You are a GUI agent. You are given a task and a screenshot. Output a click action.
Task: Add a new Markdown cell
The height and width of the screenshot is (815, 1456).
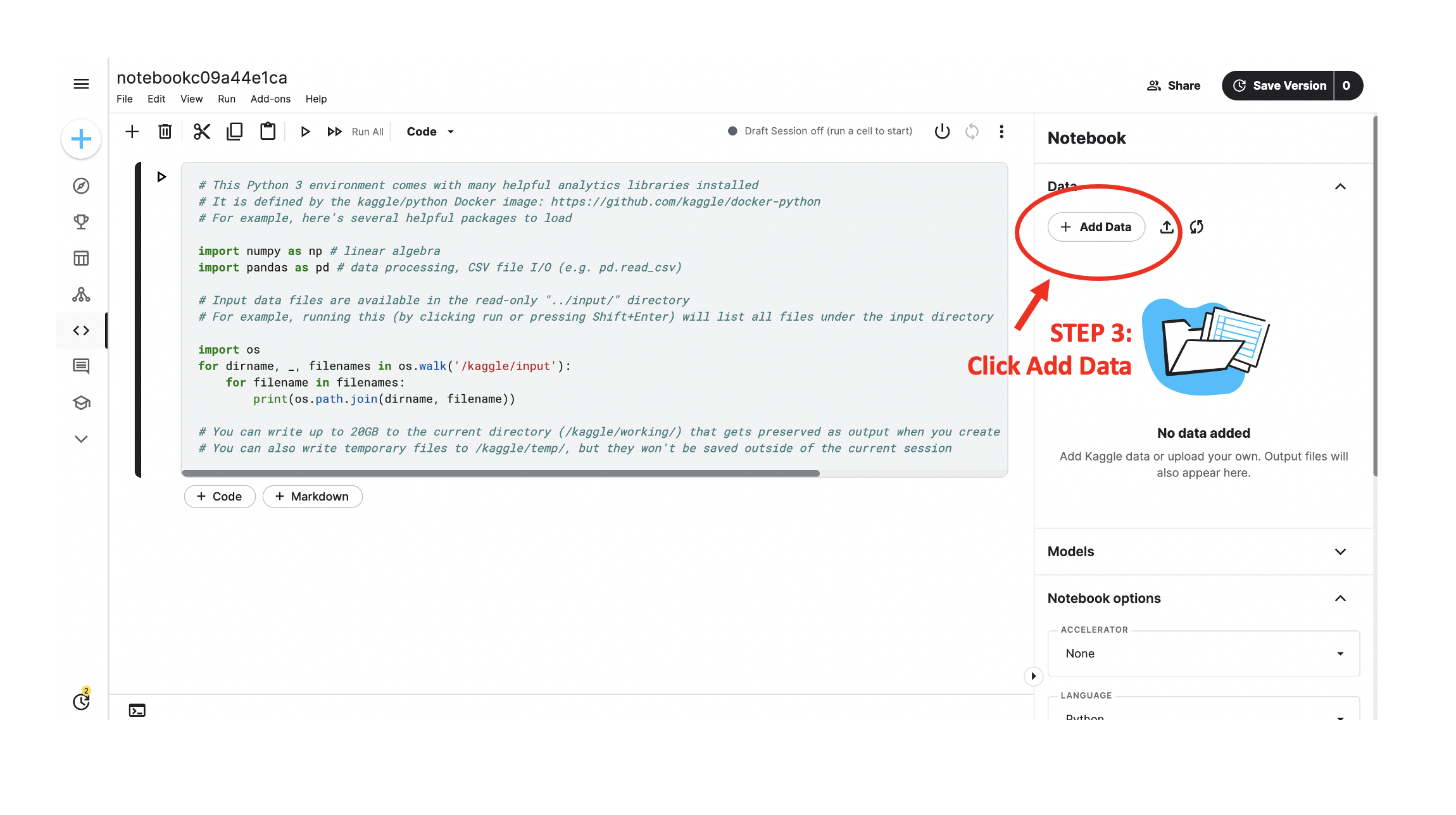click(x=312, y=497)
